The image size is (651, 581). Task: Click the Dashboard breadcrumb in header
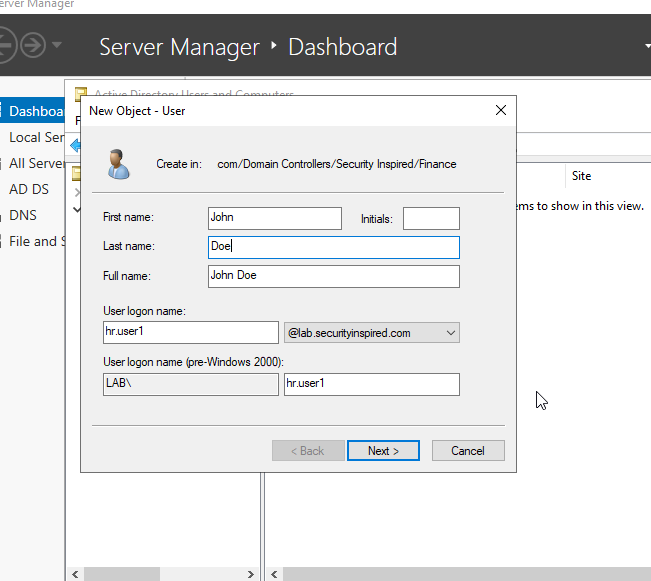point(343,47)
